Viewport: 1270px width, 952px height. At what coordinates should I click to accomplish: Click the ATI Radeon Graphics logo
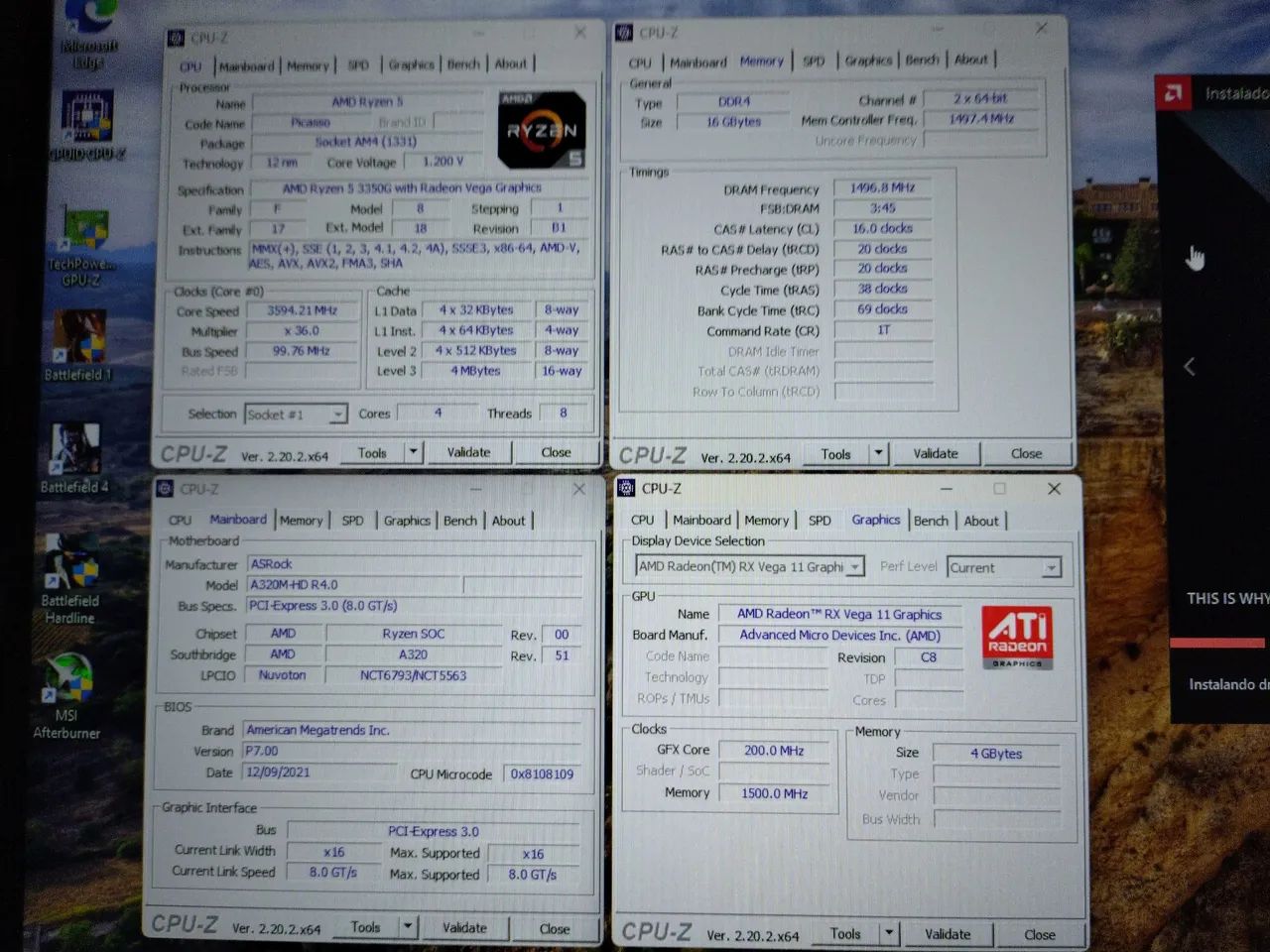[1016, 638]
